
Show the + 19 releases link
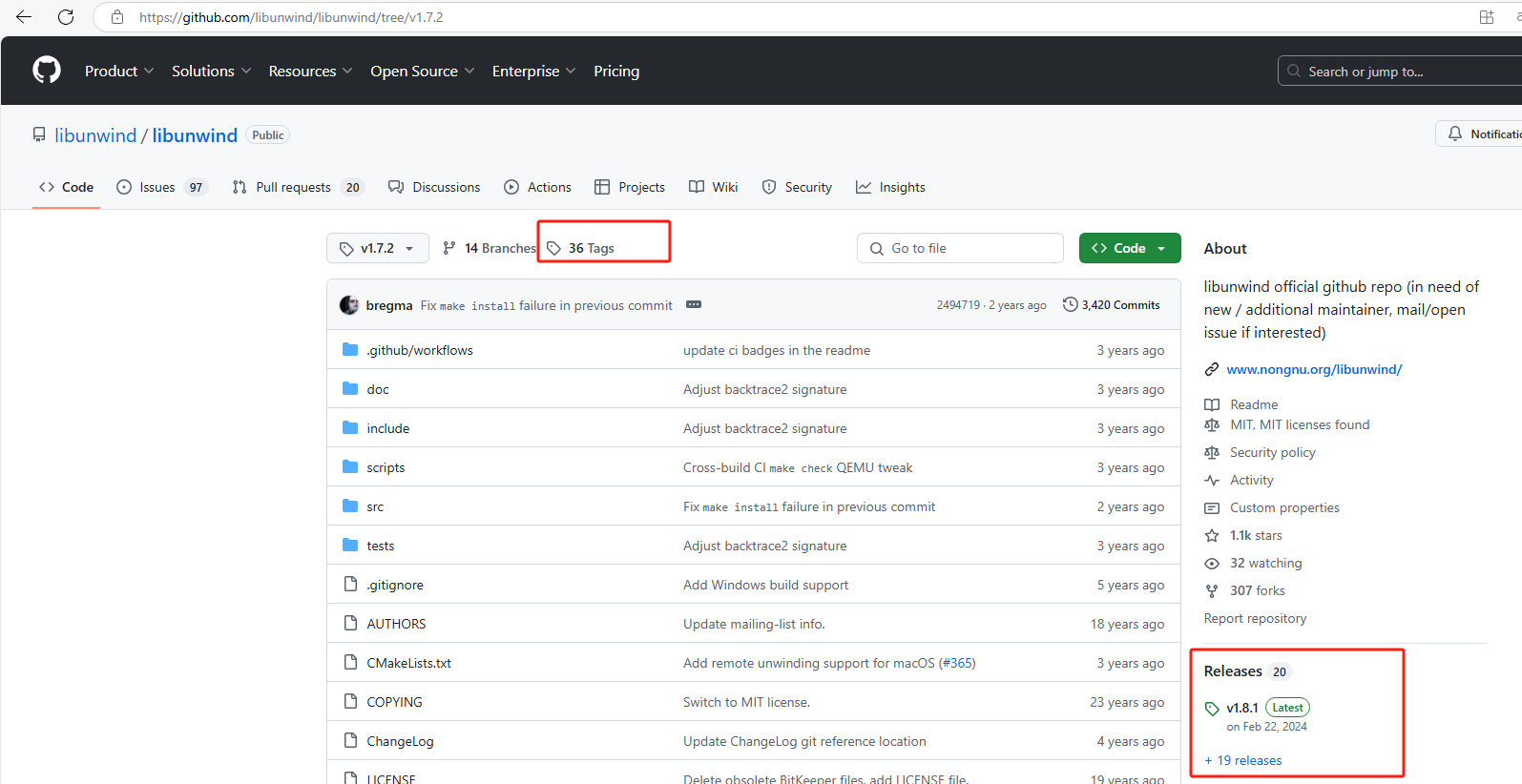1242,760
